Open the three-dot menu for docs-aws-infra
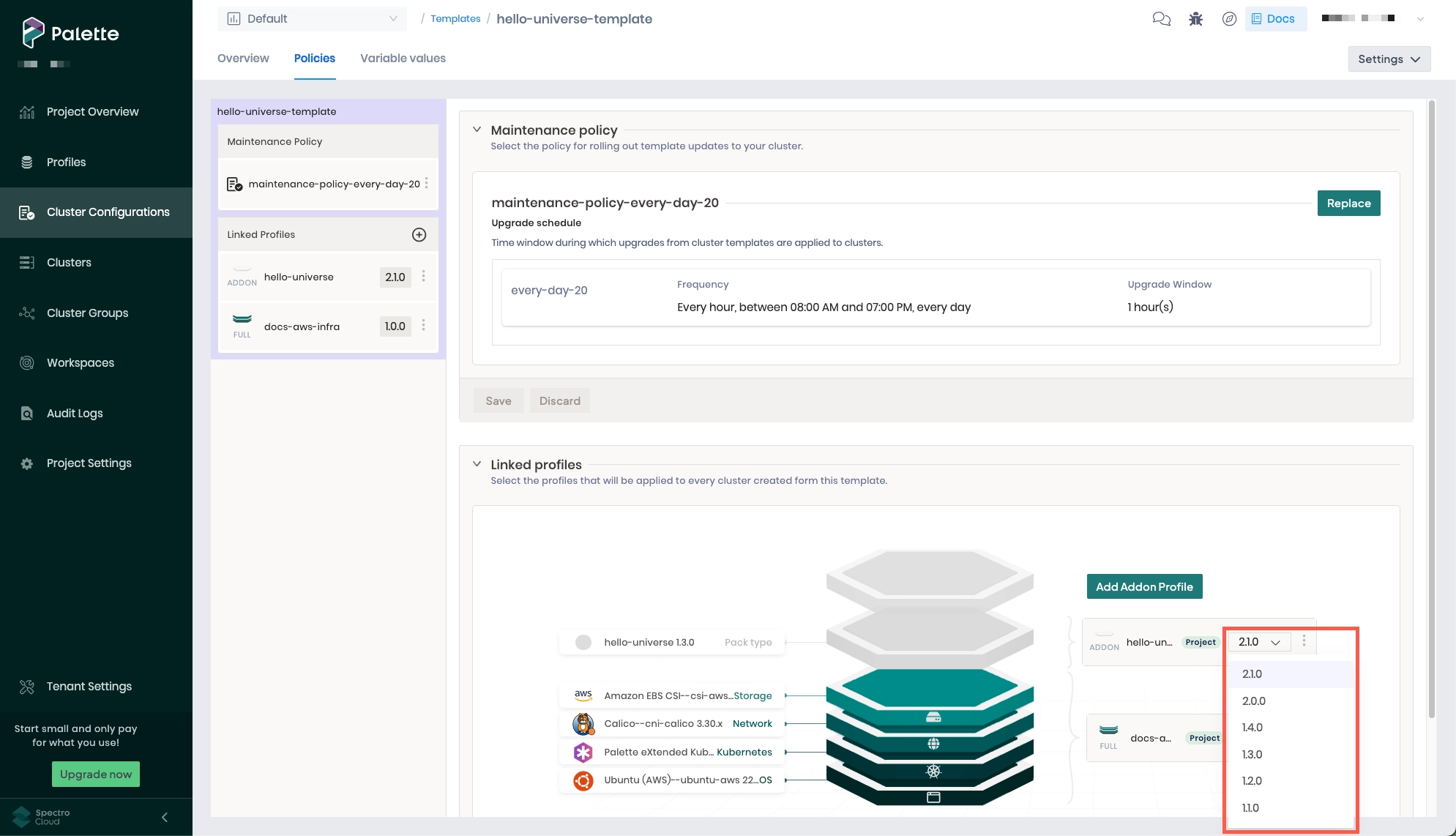This screenshot has width=1456, height=836. [424, 326]
